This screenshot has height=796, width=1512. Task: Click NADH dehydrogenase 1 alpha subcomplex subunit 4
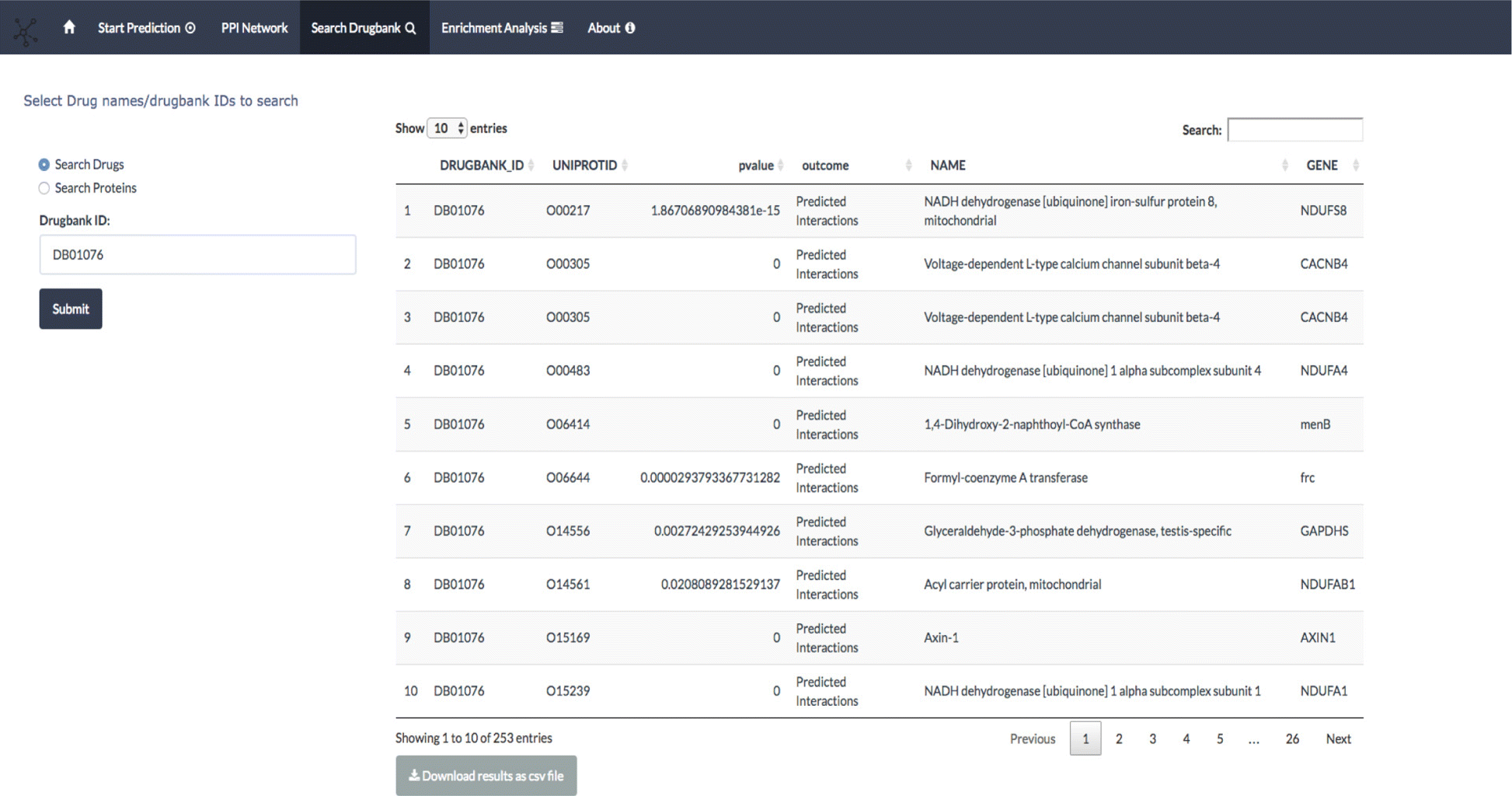click(1092, 371)
